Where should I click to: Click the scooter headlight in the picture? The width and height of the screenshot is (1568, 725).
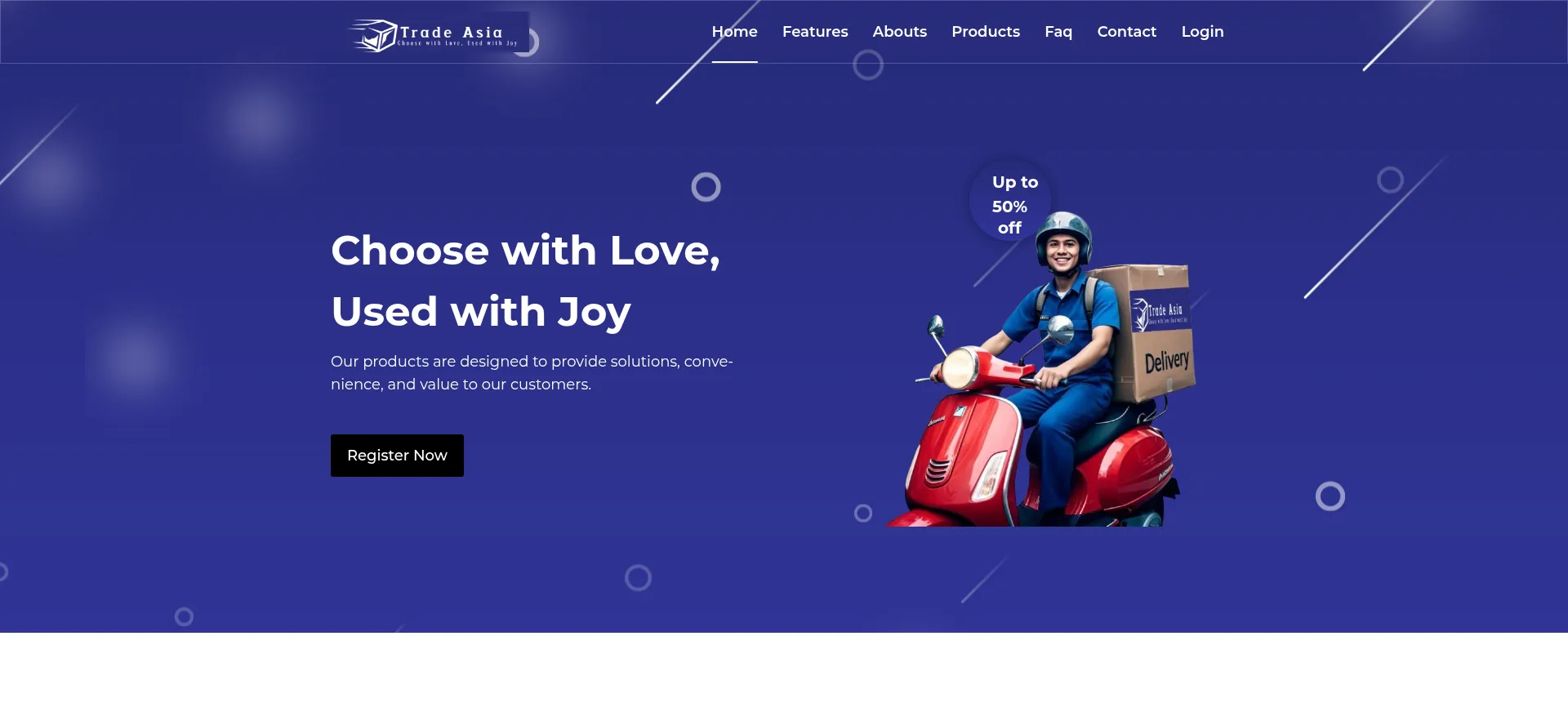point(960,368)
